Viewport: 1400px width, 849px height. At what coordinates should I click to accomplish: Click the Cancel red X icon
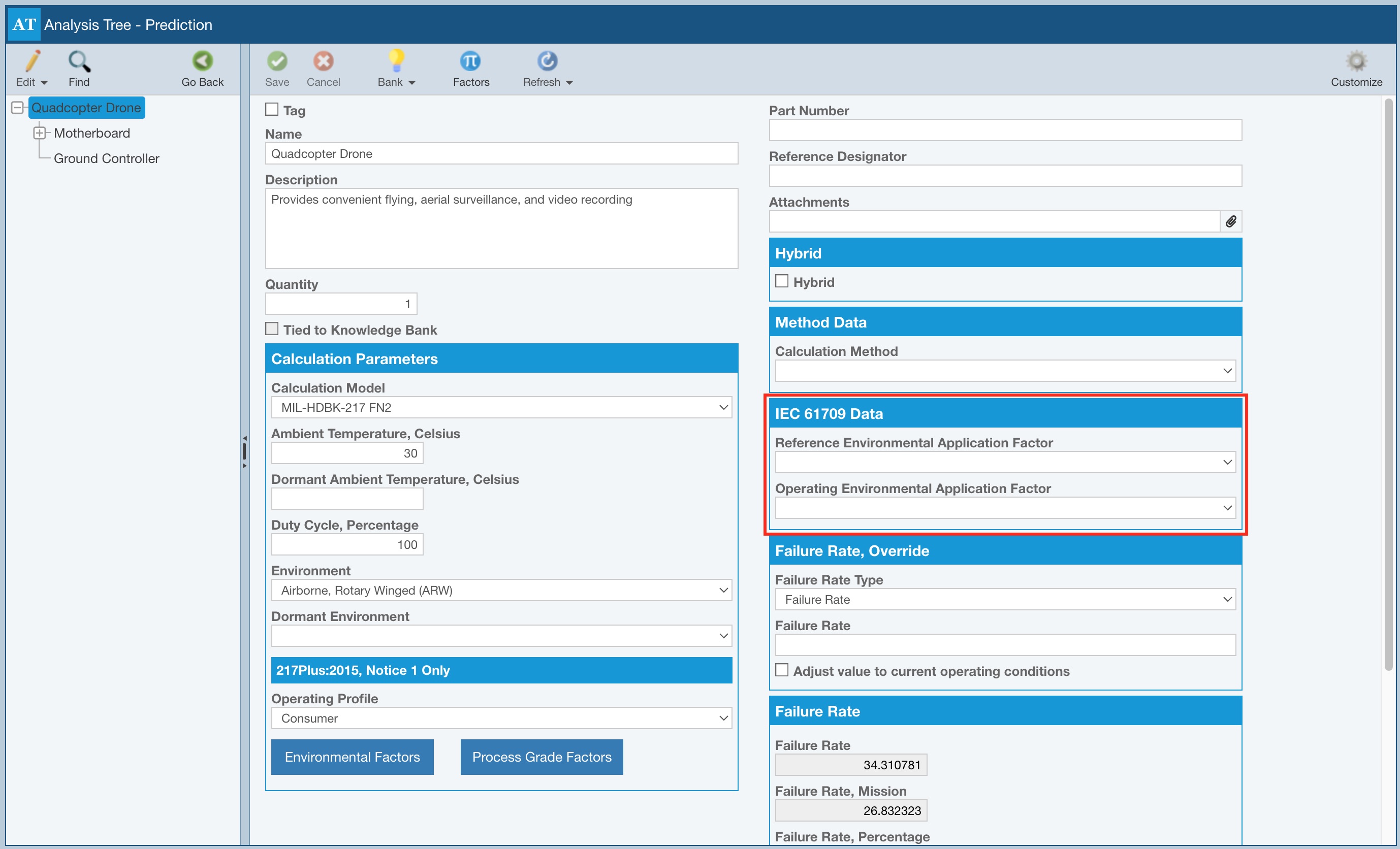click(x=323, y=61)
